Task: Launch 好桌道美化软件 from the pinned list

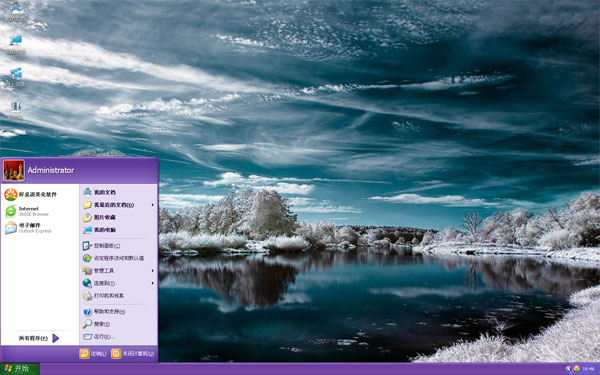Action: click(x=40, y=194)
